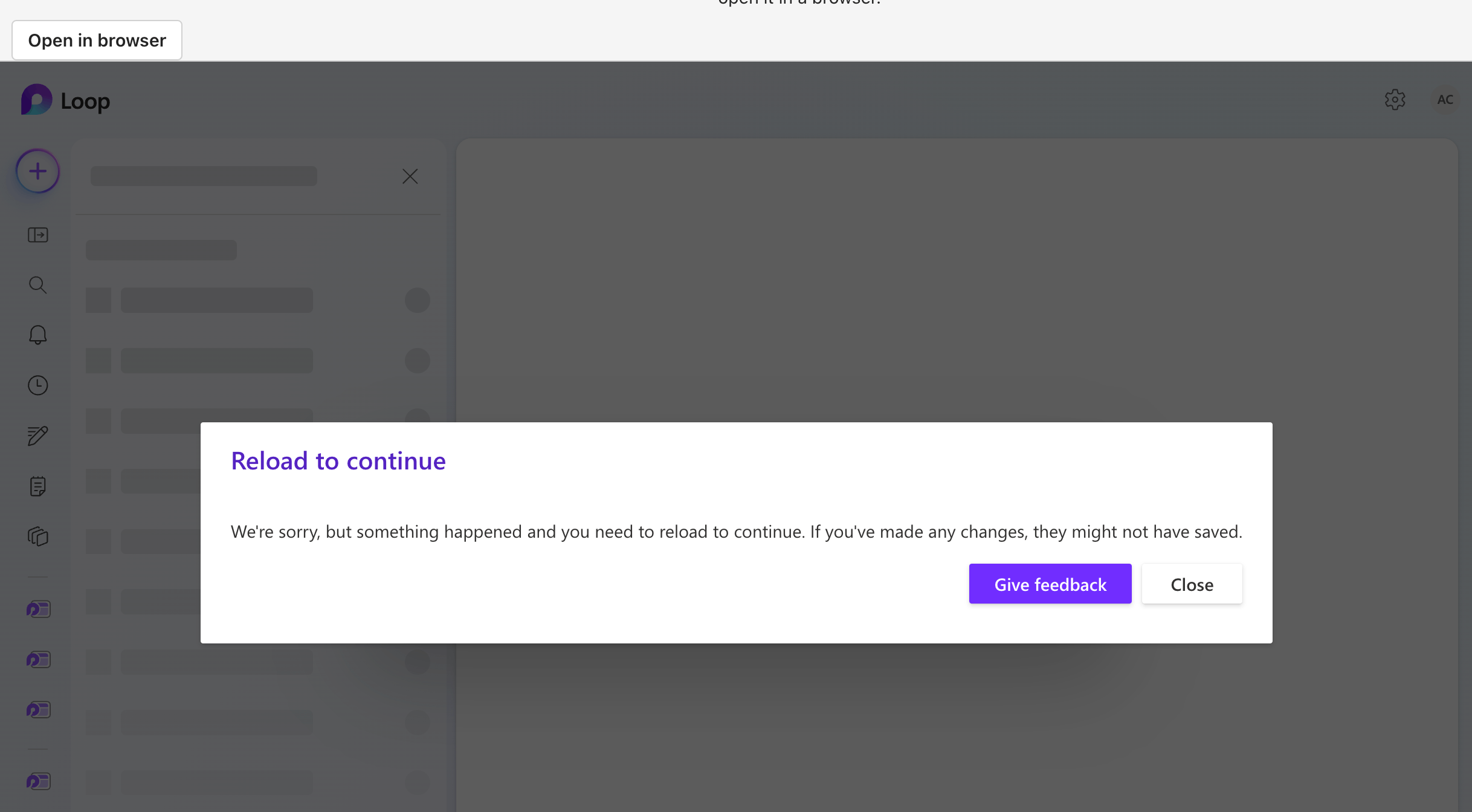Screen dimensions: 1472x812
Task: Click the Give feedback button
Action: coord(1050,584)
